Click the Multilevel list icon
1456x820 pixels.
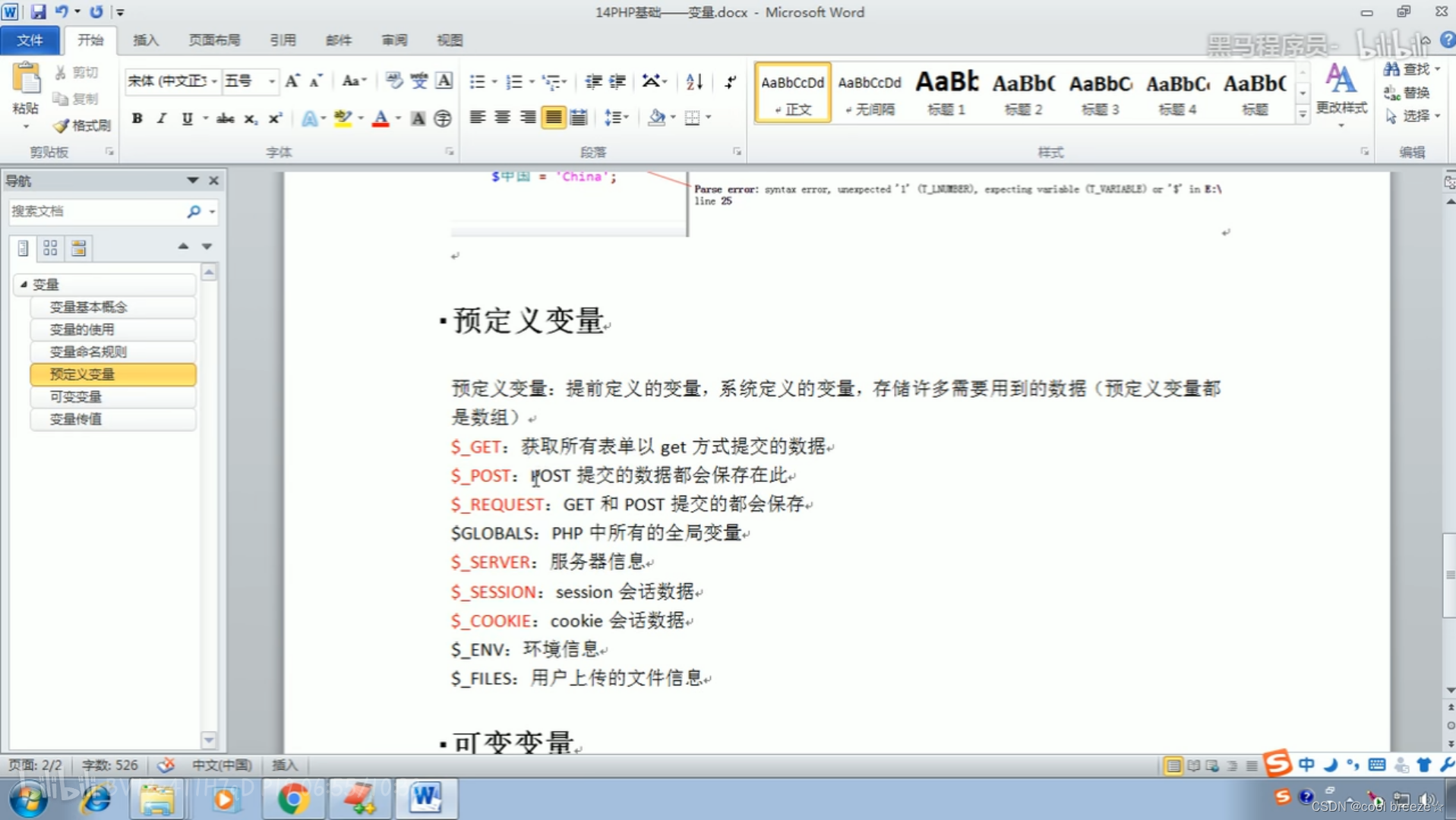coord(551,81)
